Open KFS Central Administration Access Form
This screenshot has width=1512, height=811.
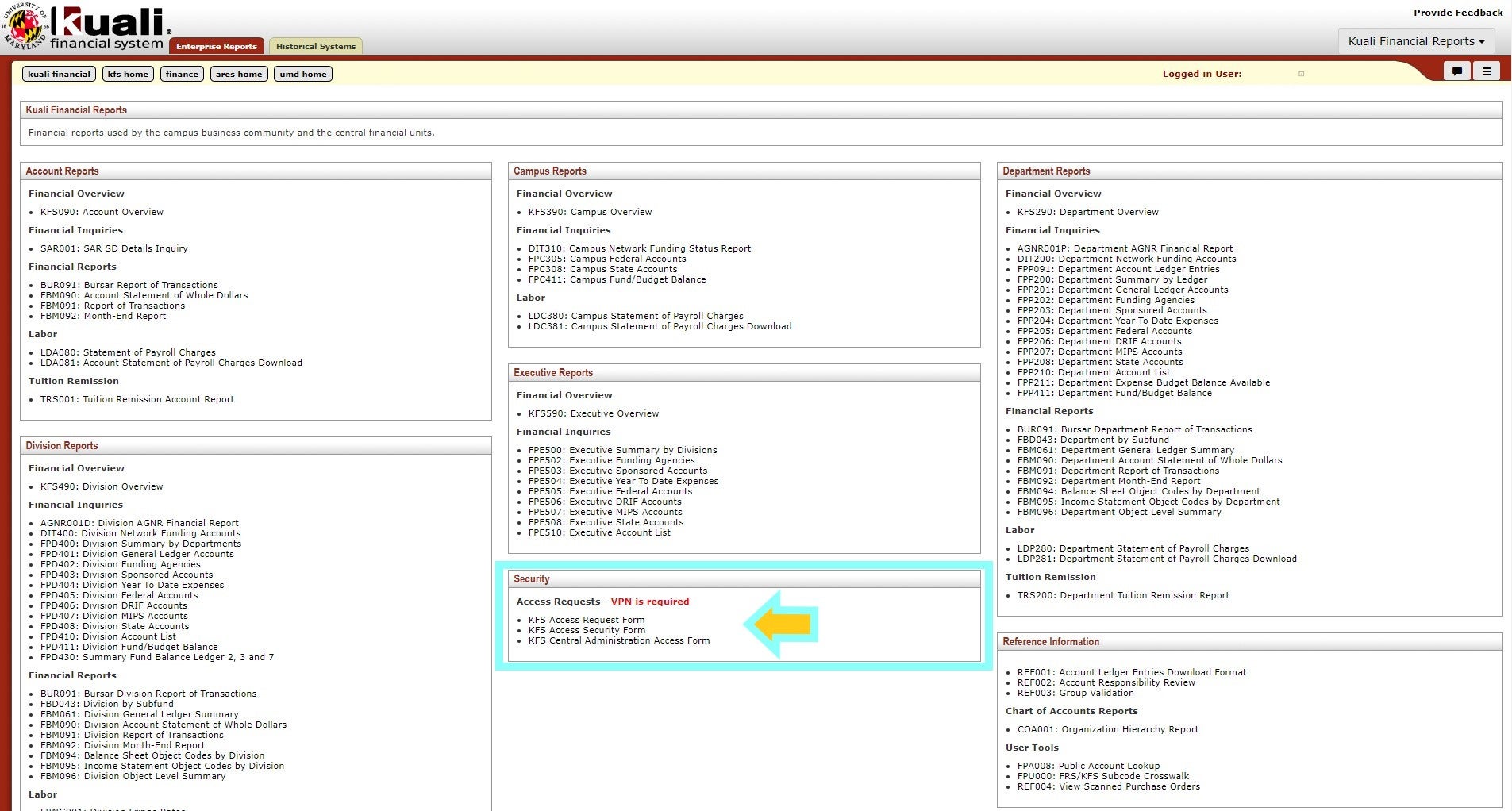pyautogui.click(x=618, y=640)
